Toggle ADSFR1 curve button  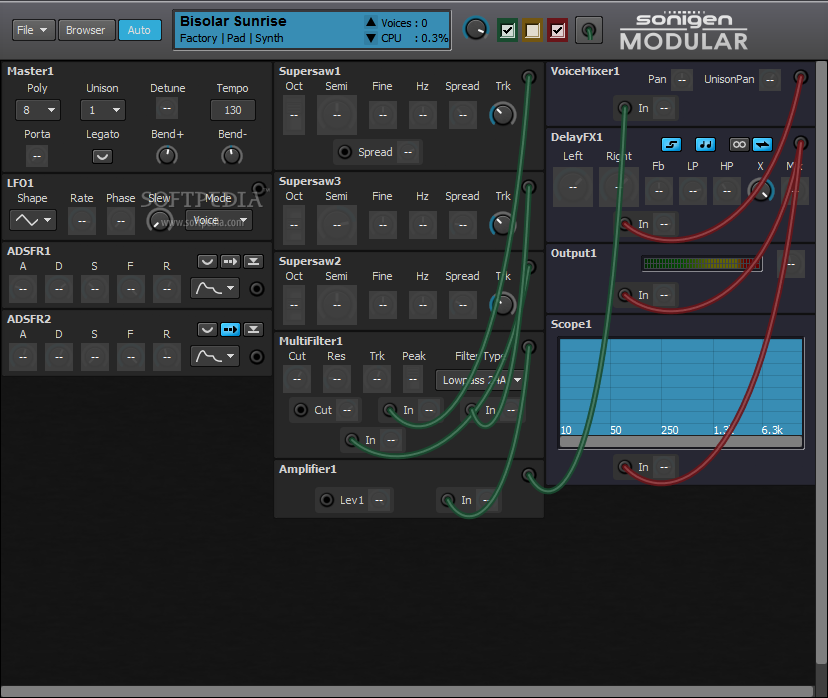pos(207,261)
